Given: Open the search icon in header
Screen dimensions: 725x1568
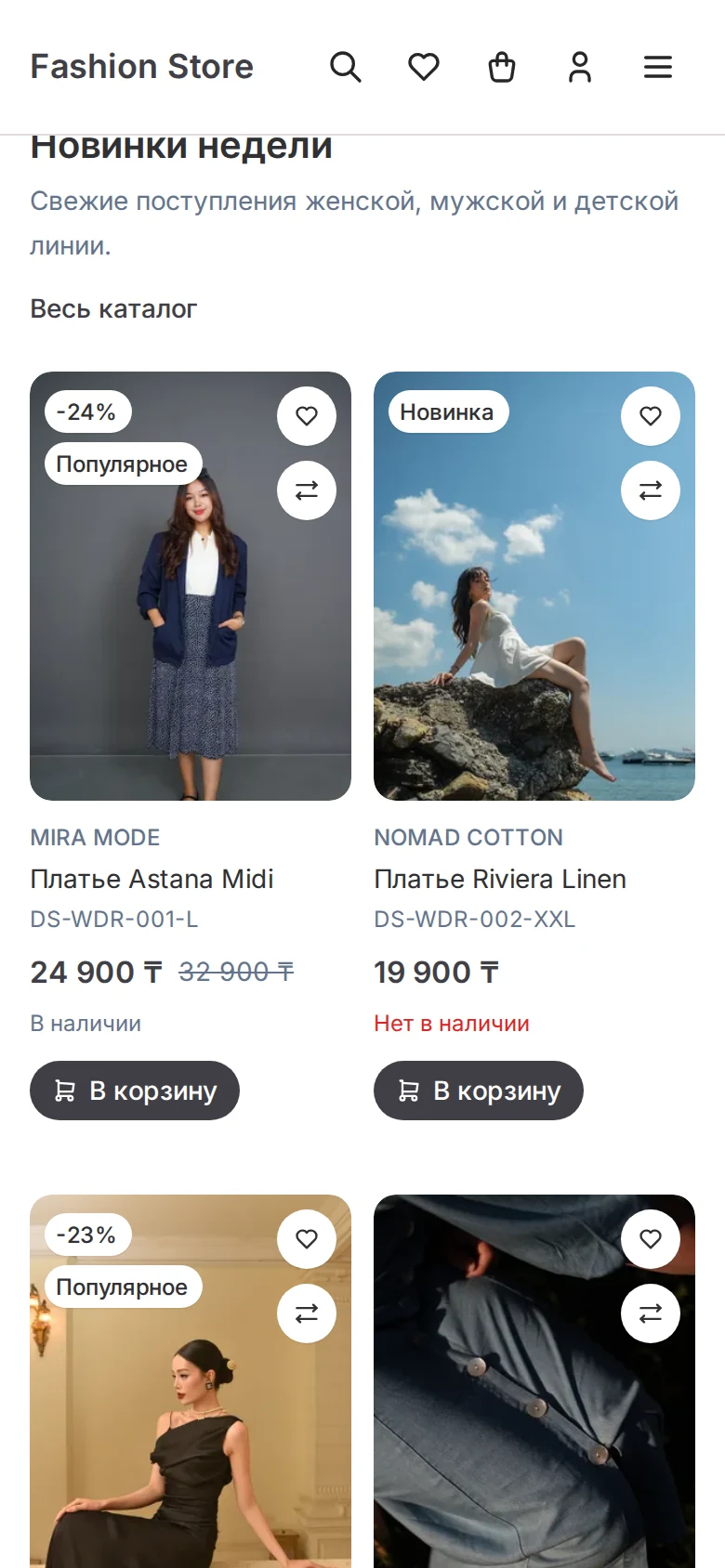Looking at the screenshot, I should coord(346,67).
